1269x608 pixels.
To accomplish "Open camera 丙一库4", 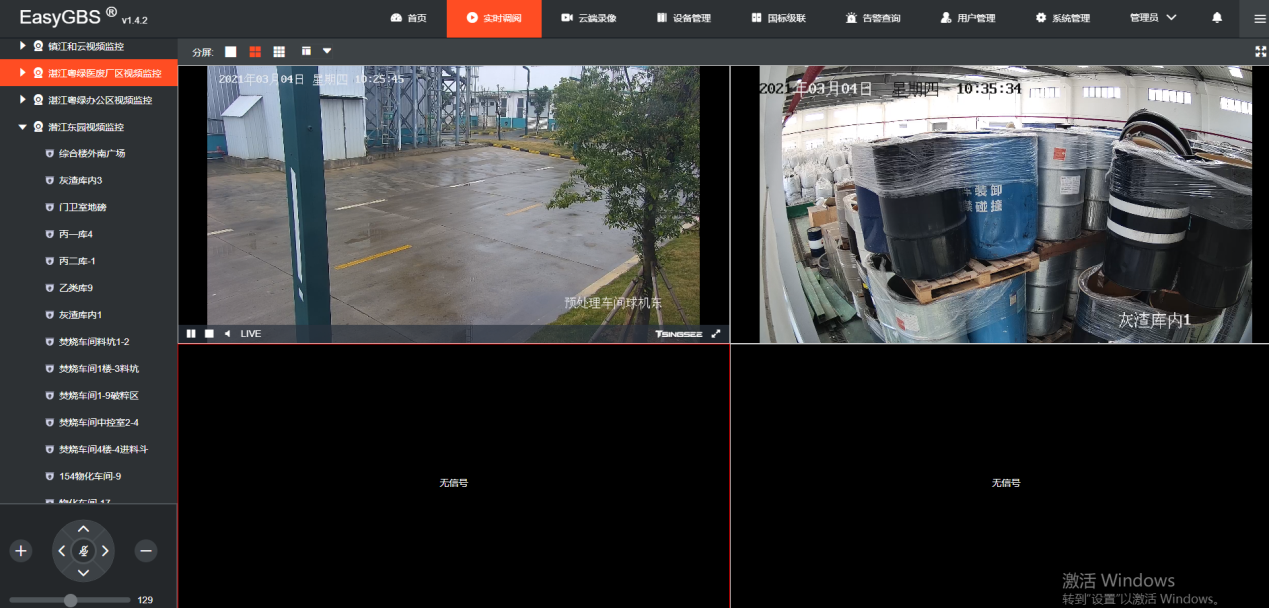I will click(76, 235).
